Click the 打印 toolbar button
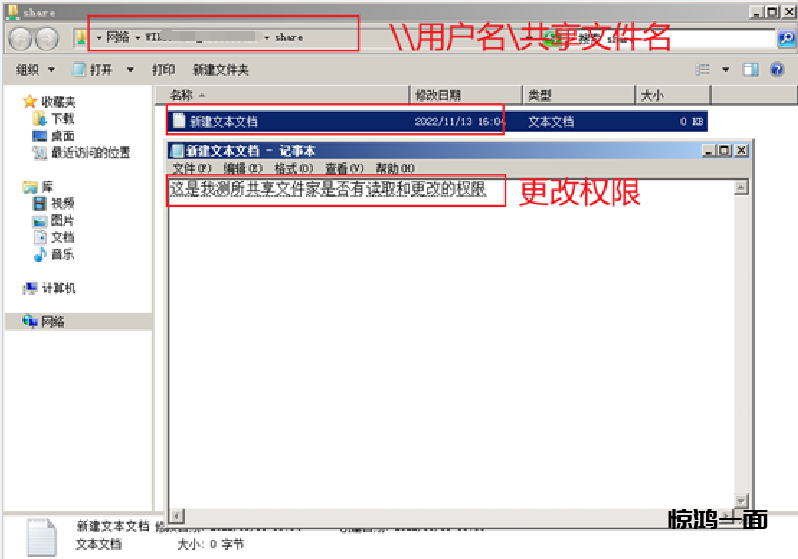 [163, 70]
